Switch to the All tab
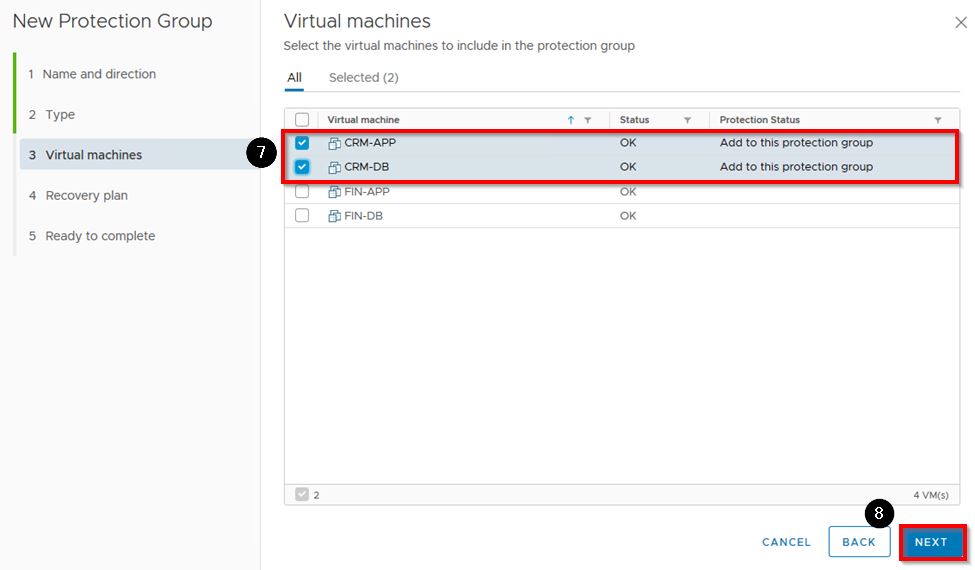This screenshot has height=570, width=975. pyautogui.click(x=295, y=78)
